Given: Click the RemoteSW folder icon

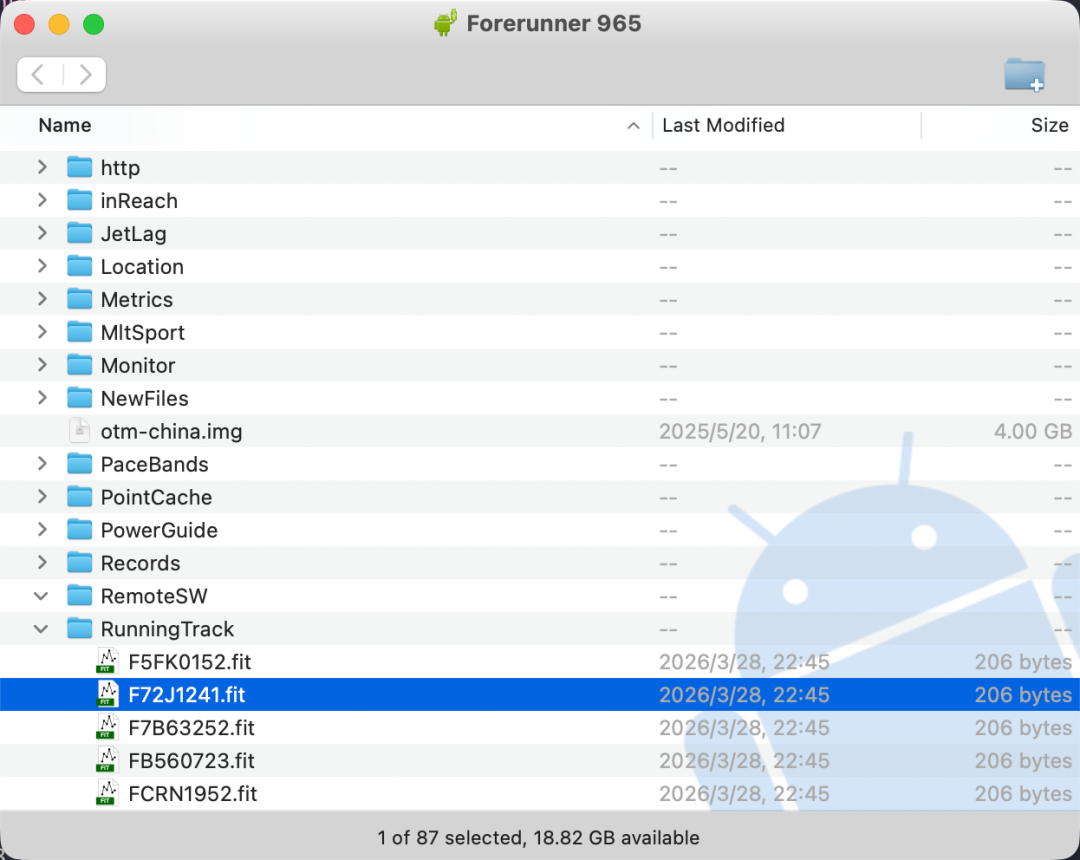Looking at the screenshot, I should coord(79,596).
